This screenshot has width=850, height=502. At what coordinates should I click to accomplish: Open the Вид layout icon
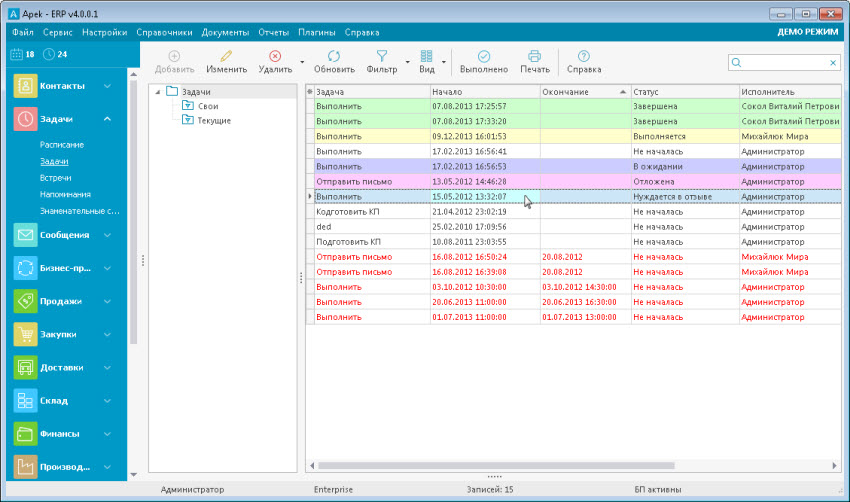coord(427,57)
